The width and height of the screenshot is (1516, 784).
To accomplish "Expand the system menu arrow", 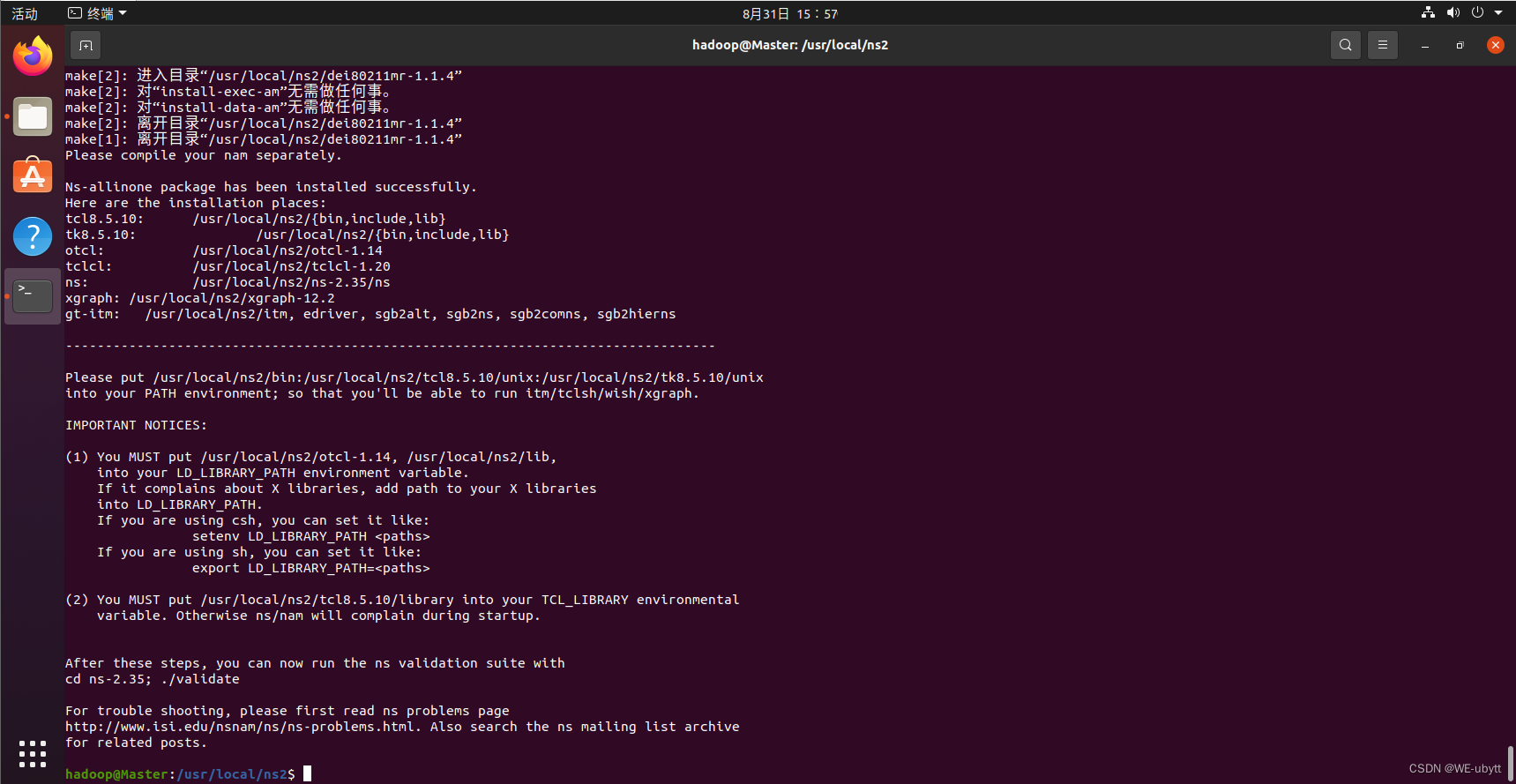I will tap(1498, 13).
